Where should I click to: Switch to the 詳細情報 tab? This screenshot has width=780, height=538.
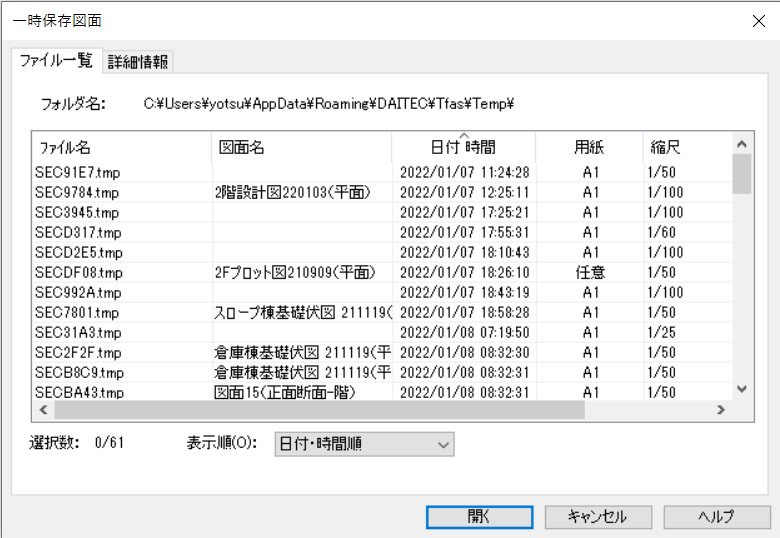click(x=138, y=62)
